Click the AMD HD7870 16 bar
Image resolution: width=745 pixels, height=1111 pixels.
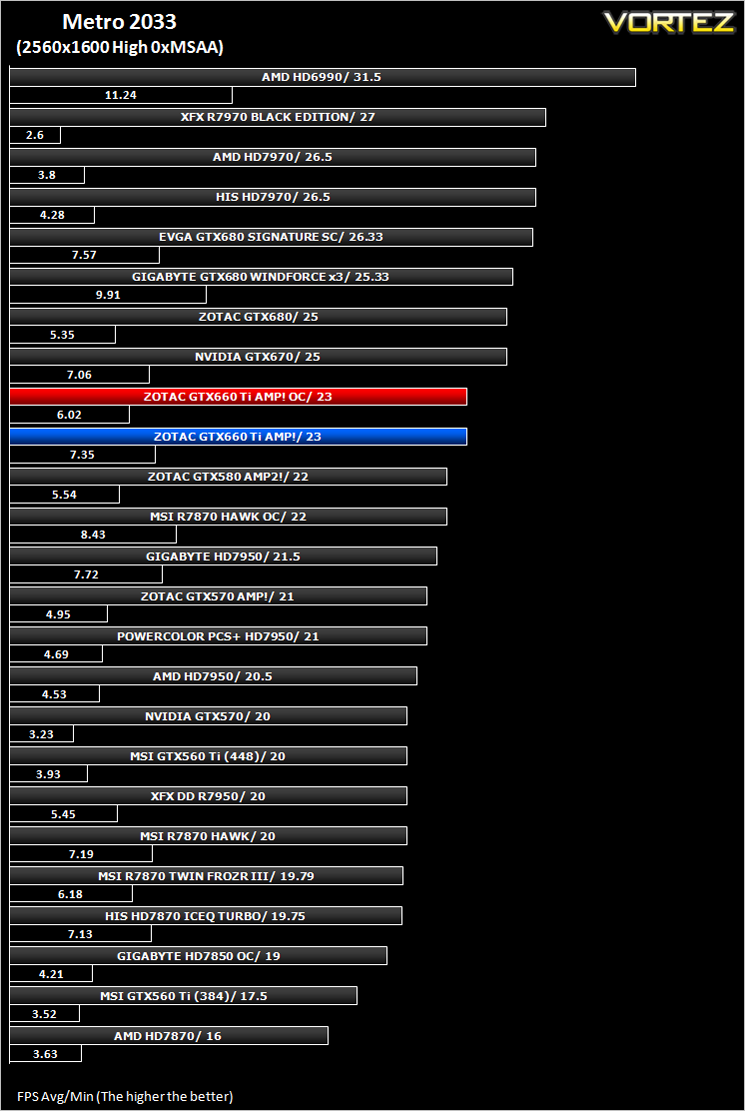[169, 1036]
